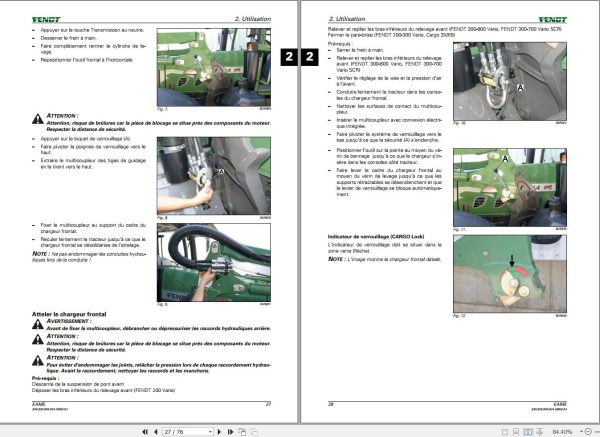The width and height of the screenshot is (600, 437).
Task: Click the zoom out minus button
Action: 589,432
